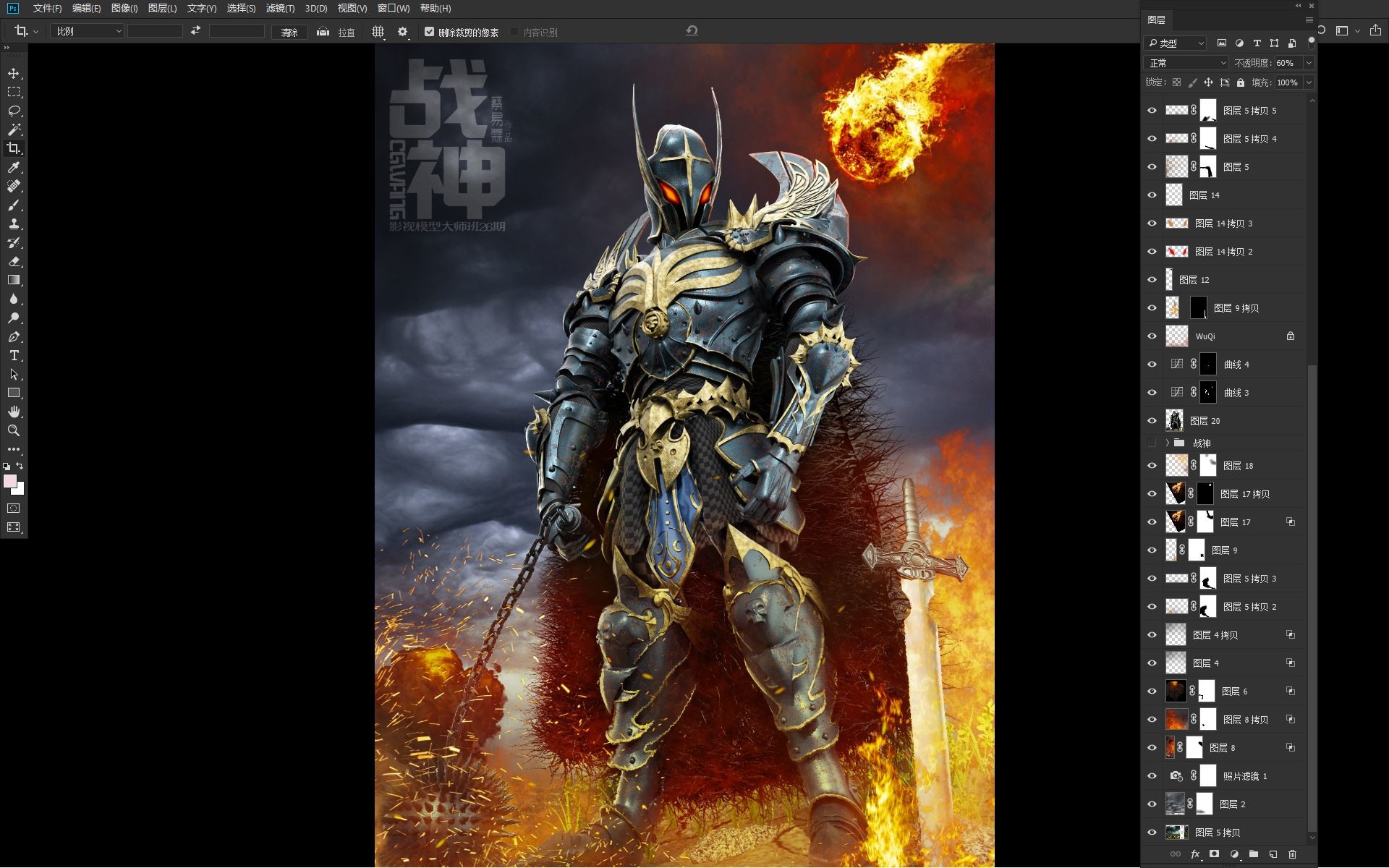Click the 清除 button
Screen dimensions: 1389x868
pyautogui.click(x=289, y=33)
